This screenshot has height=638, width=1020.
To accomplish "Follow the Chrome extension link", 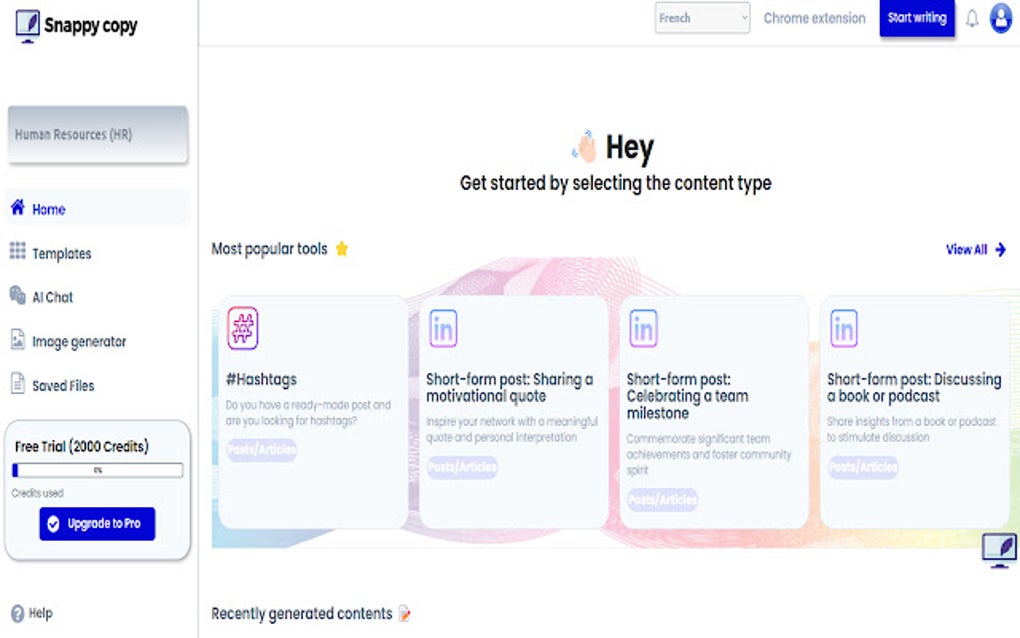I will 814,18.
